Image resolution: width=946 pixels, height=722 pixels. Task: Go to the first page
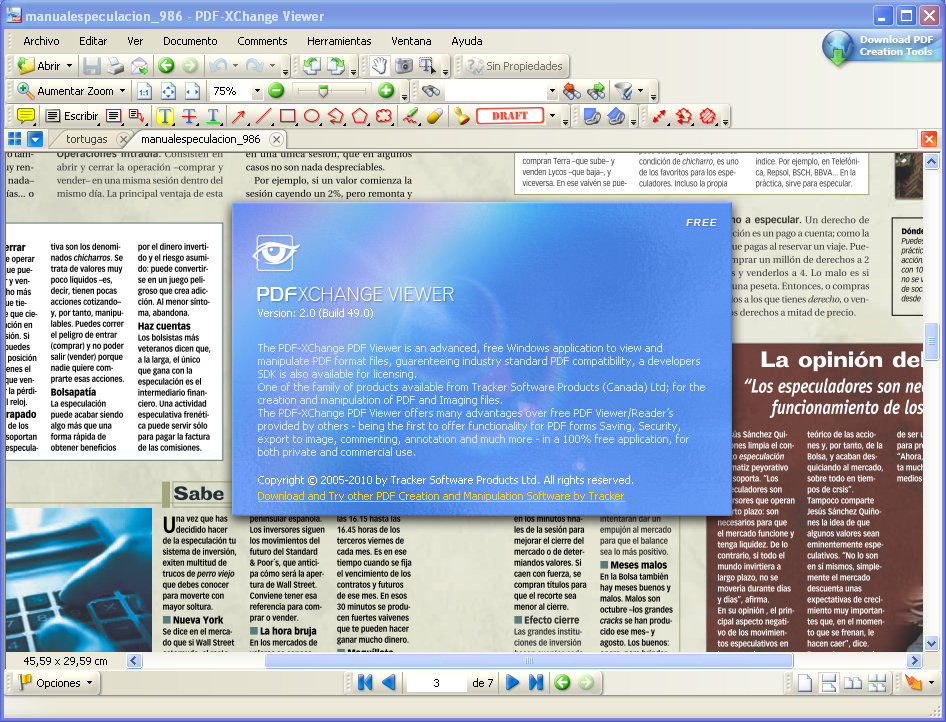click(x=364, y=682)
